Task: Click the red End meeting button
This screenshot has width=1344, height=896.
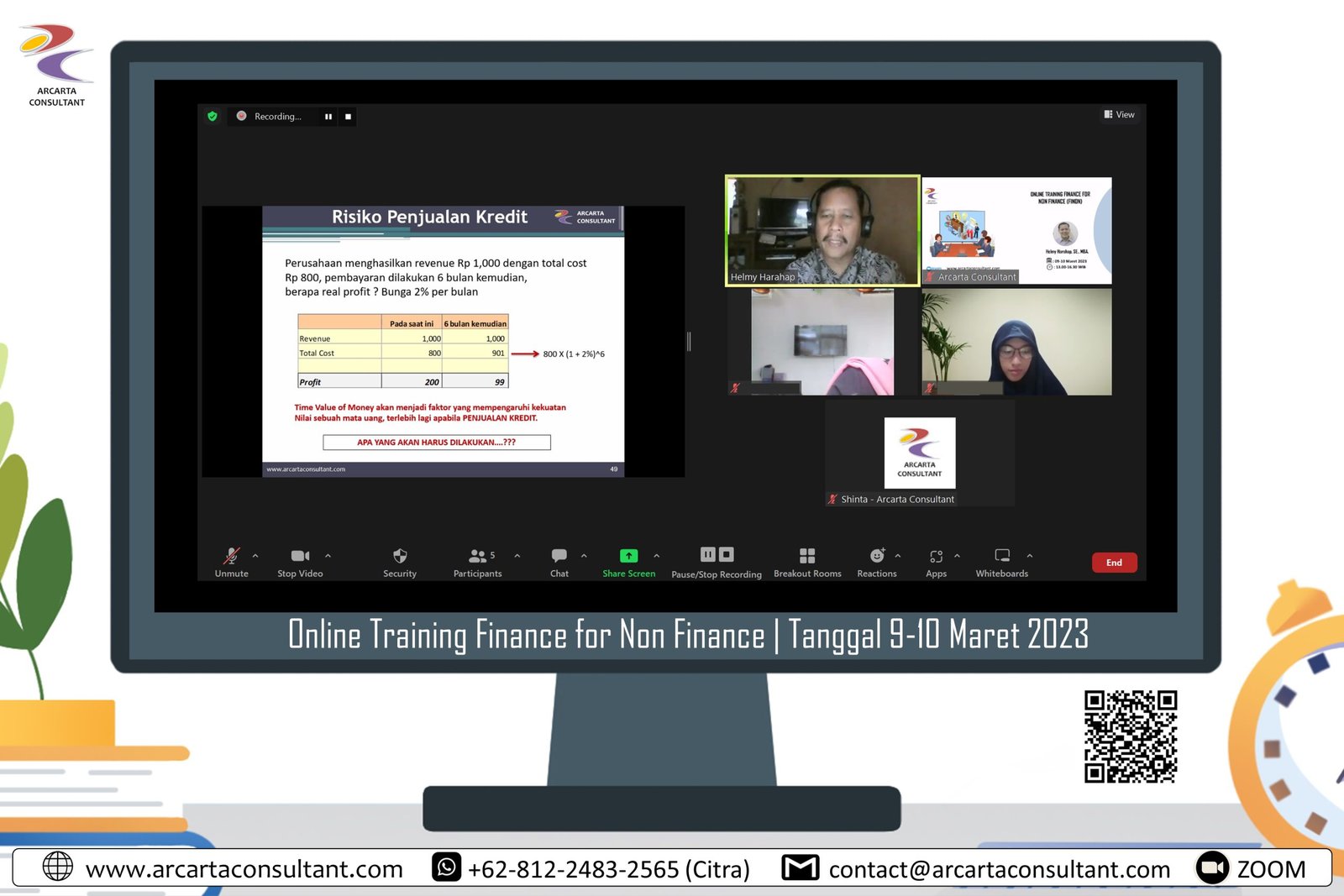Action: click(x=1114, y=563)
